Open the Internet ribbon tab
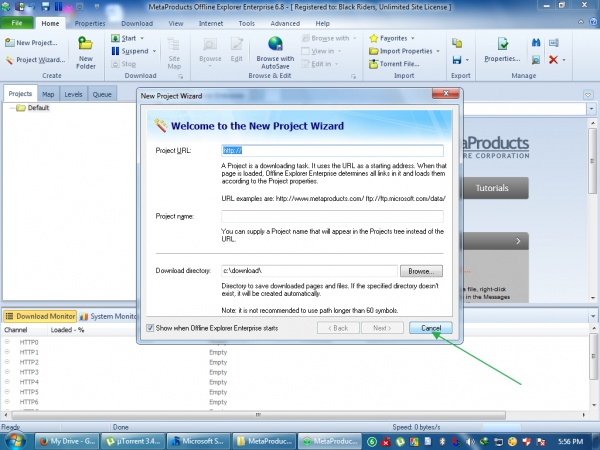This screenshot has width=600, height=450. (211, 23)
